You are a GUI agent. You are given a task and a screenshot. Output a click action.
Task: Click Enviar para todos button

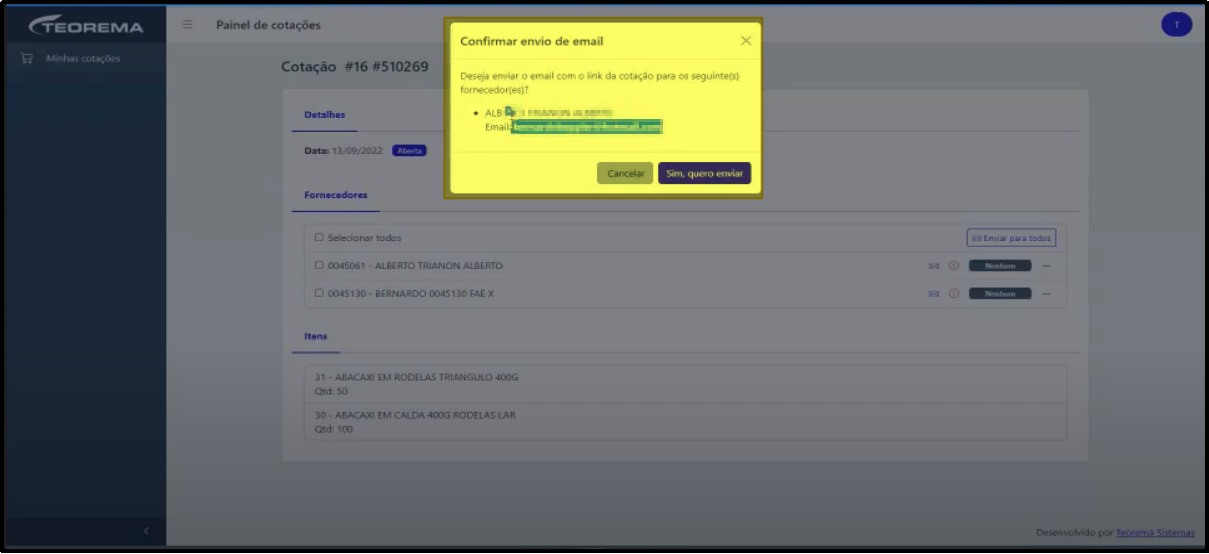click(x=1011, y=238)
